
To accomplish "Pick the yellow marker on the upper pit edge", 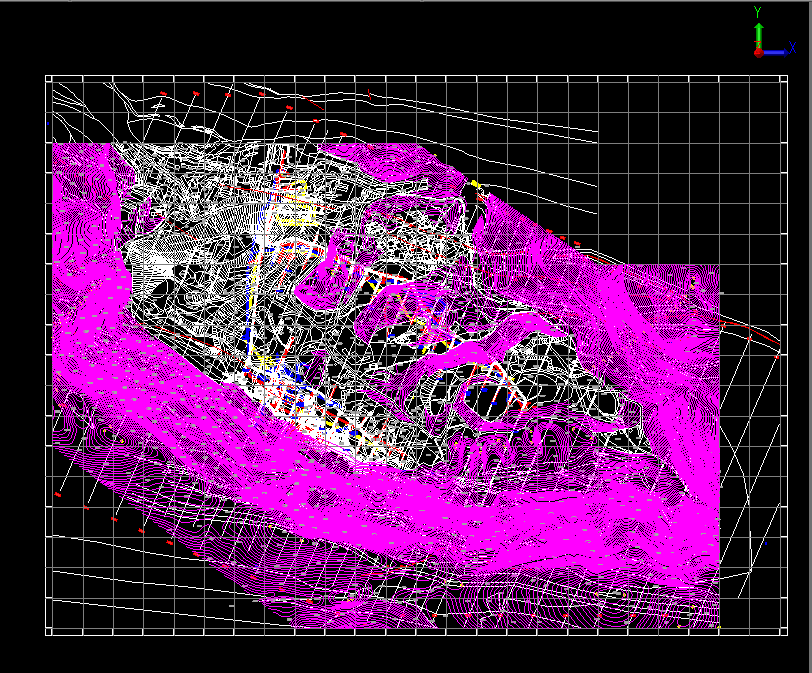I will click(475, 184).
